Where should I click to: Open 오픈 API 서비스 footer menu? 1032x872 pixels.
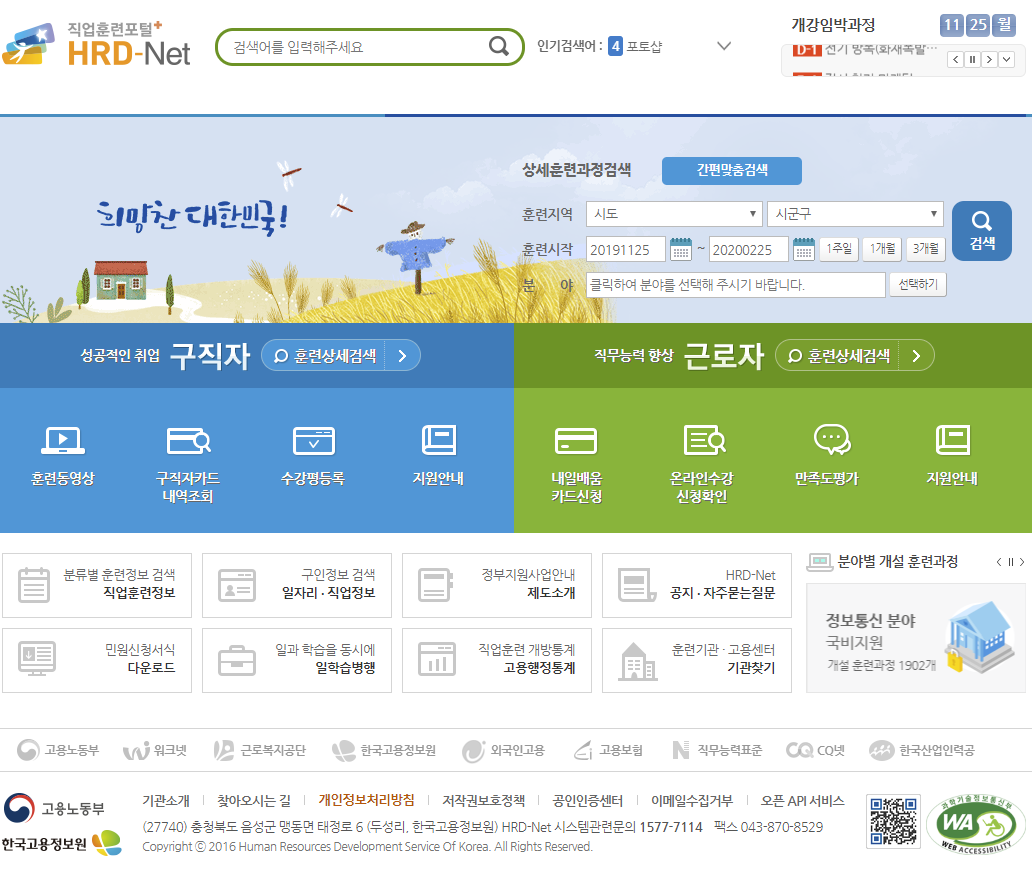tap(802, 800)
